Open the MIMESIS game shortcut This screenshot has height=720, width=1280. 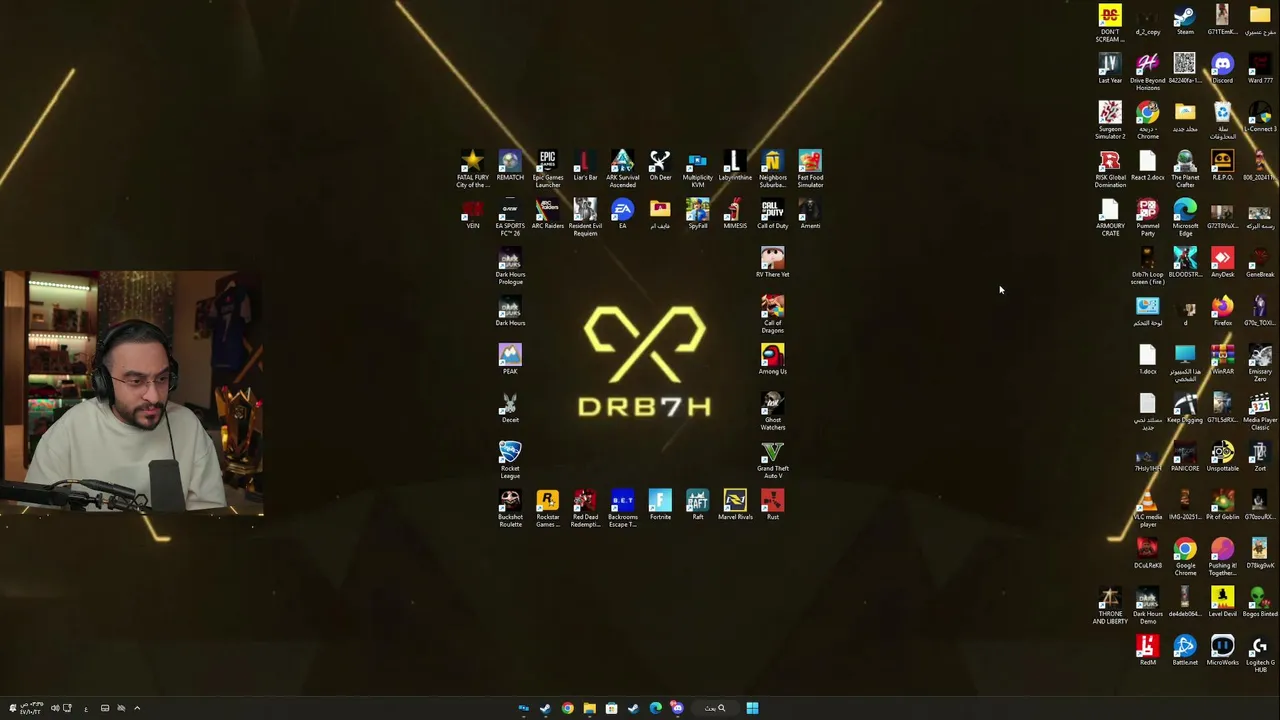pyautogui.click(x=735, y=214)
